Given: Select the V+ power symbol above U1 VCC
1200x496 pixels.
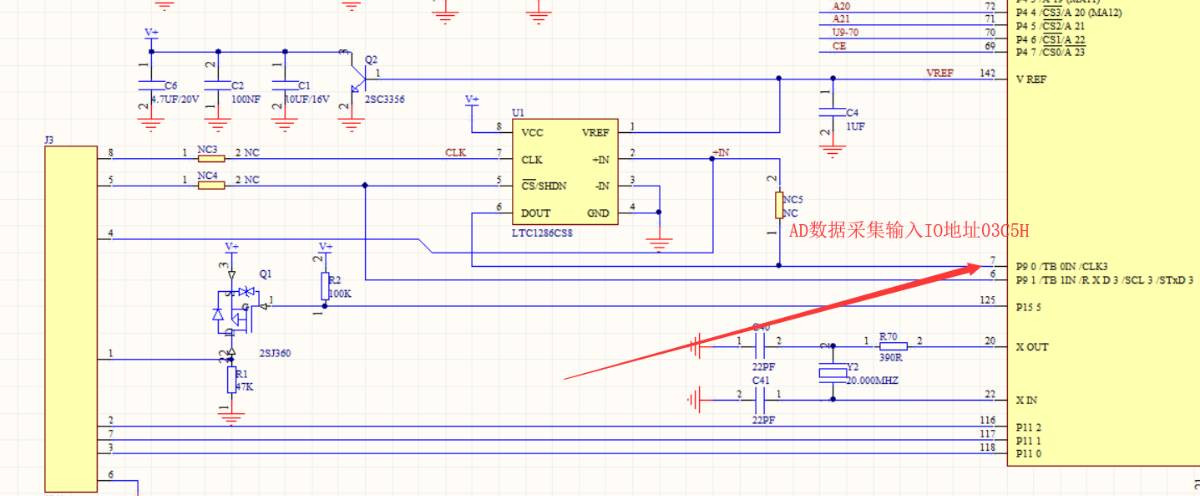Looking at the screenshot, I should click(472, 100).
